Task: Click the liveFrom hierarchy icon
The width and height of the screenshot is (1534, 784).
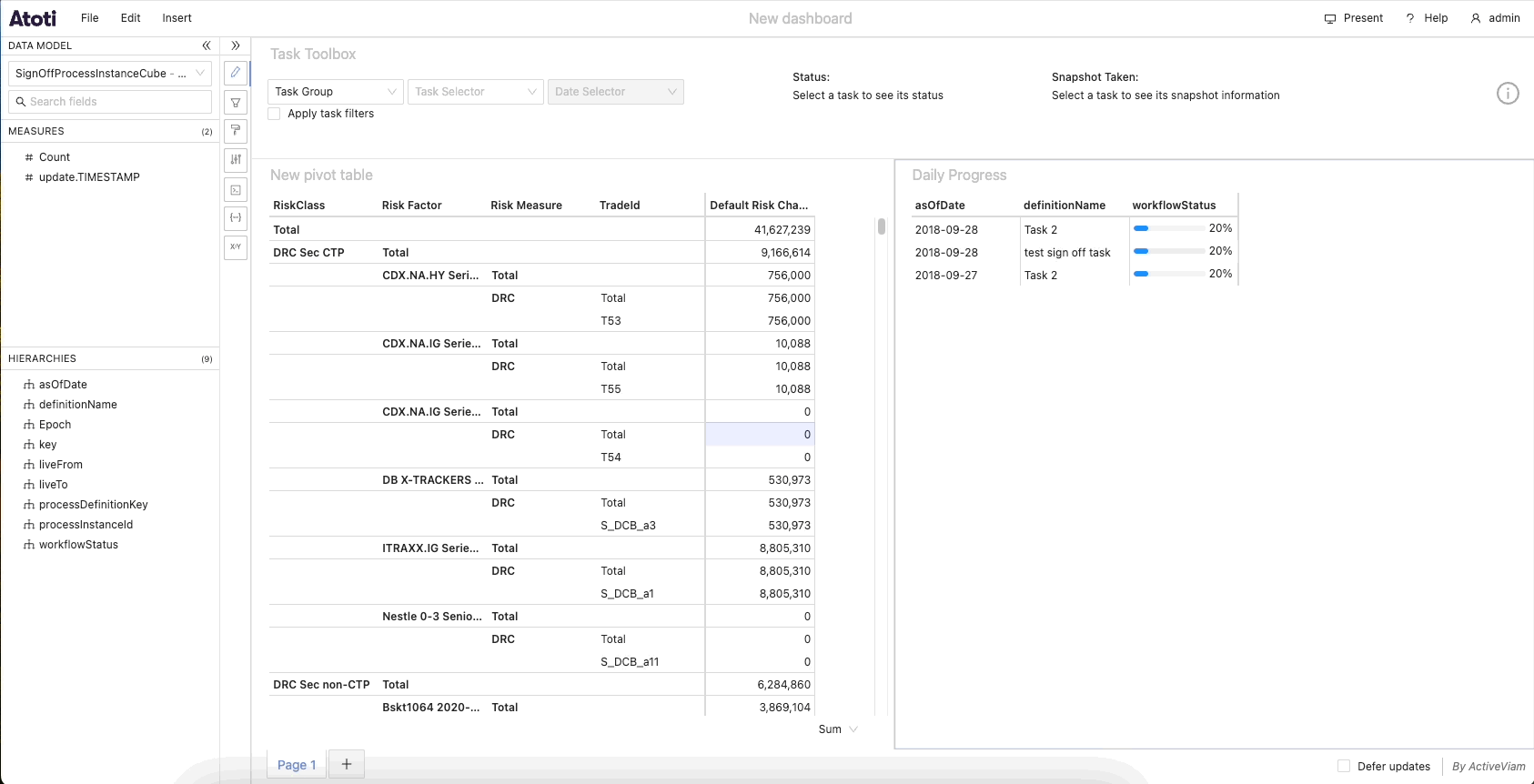Action: coord(29,465)
